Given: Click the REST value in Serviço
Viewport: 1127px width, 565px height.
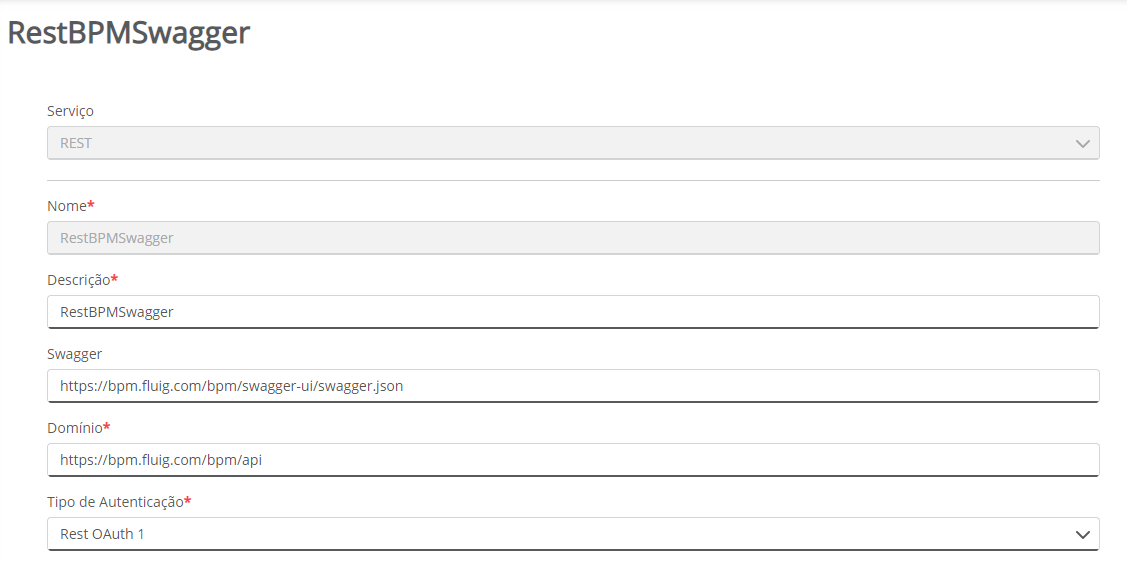Looking at the screenshot, I should [x=76, y=143].
